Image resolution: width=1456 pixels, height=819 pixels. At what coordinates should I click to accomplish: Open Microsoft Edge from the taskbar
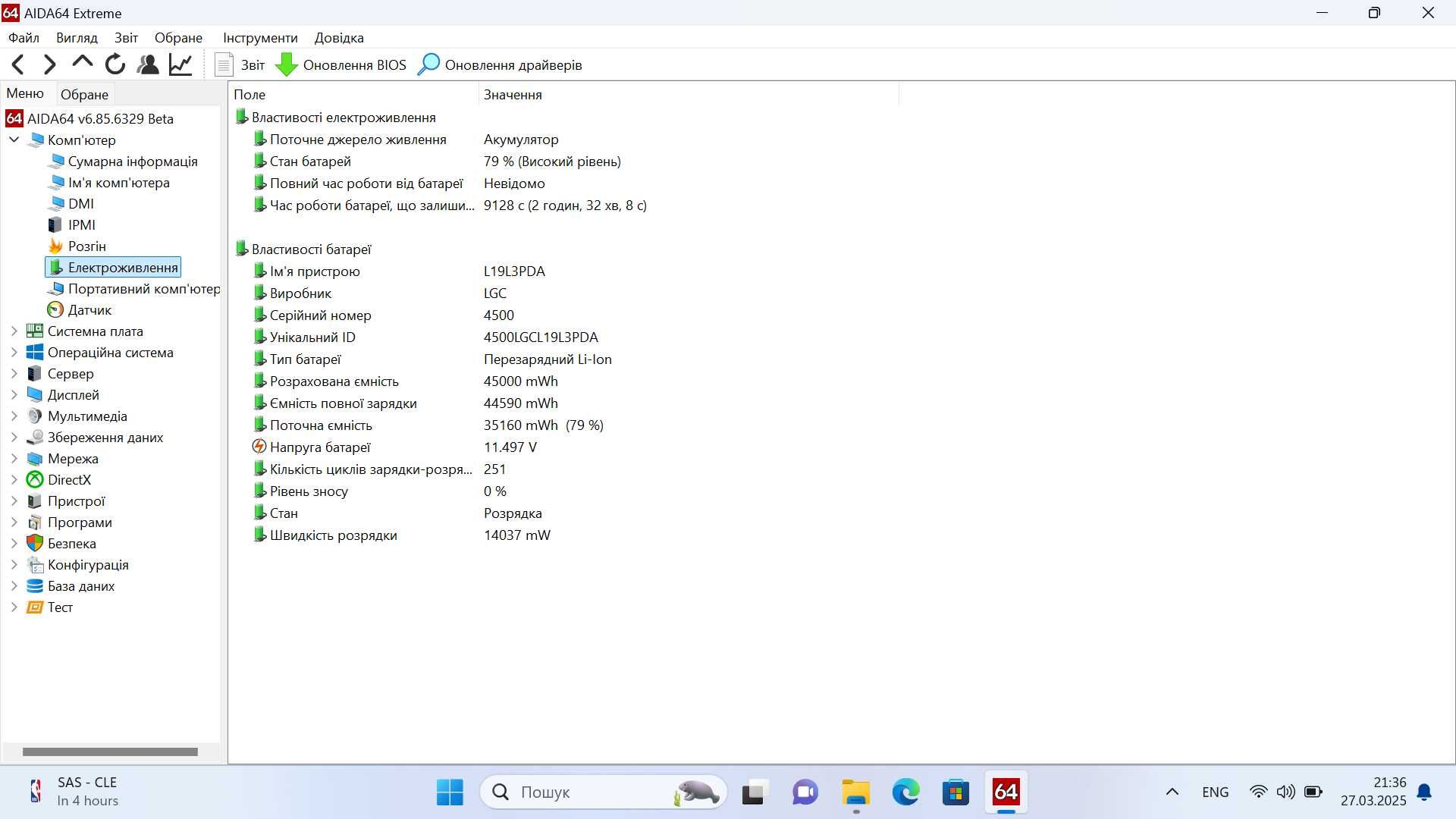click(x=905, y=792)
